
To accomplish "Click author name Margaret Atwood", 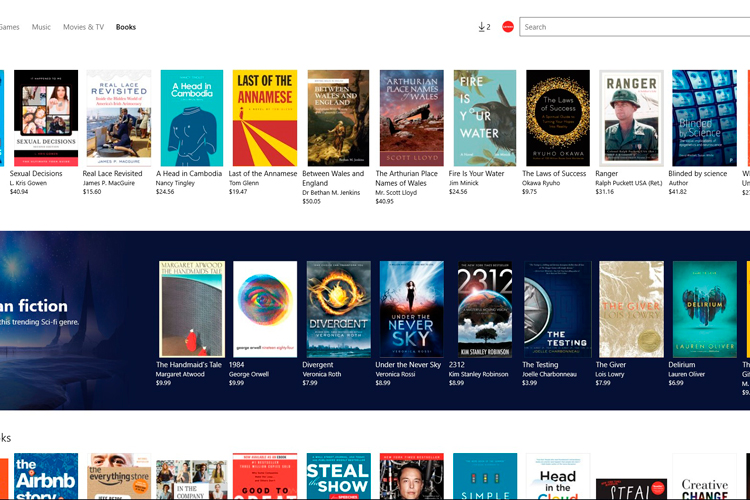I will click(180, 374).
